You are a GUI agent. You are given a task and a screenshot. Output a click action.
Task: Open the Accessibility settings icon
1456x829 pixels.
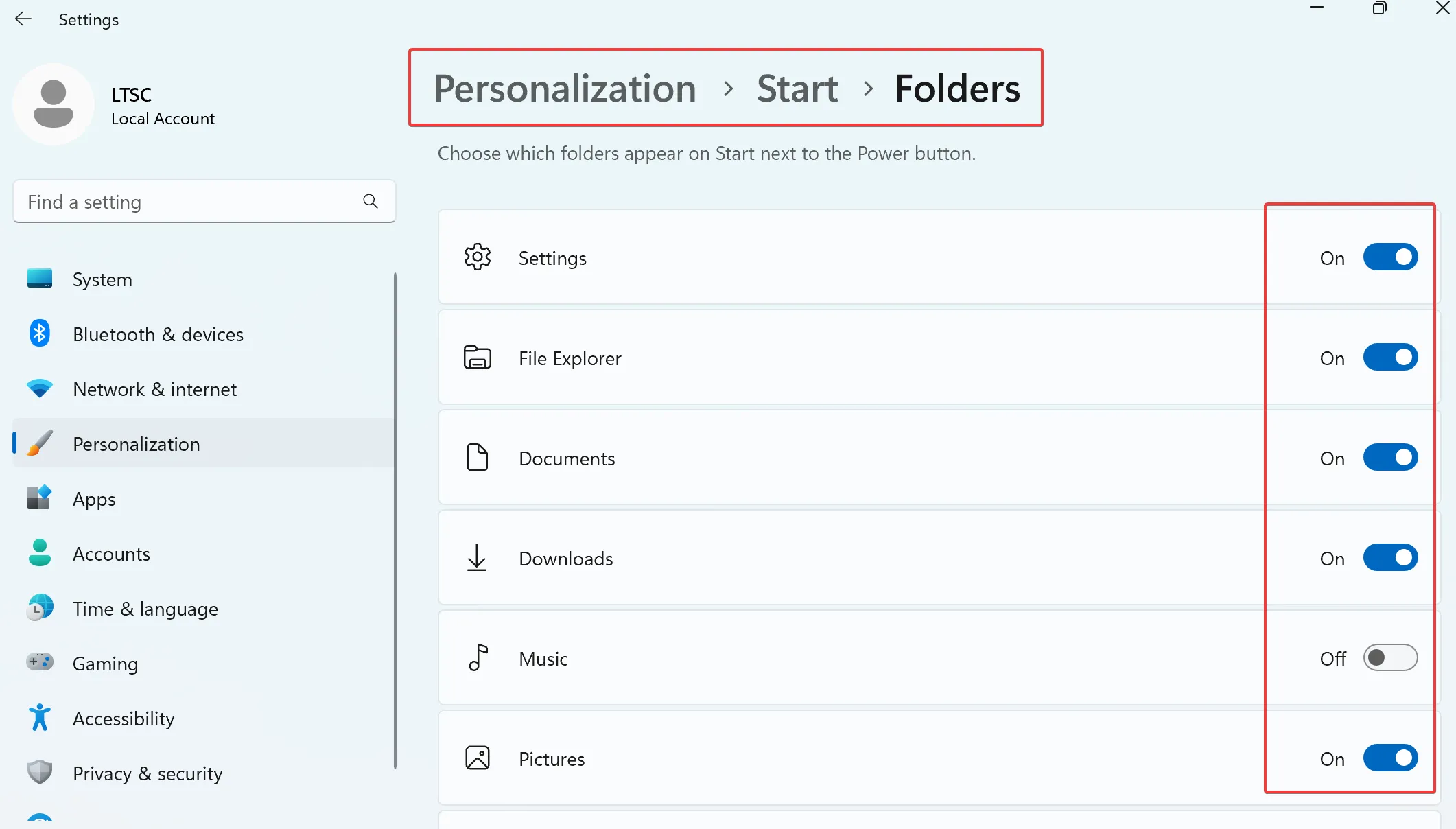click(39, 718)
